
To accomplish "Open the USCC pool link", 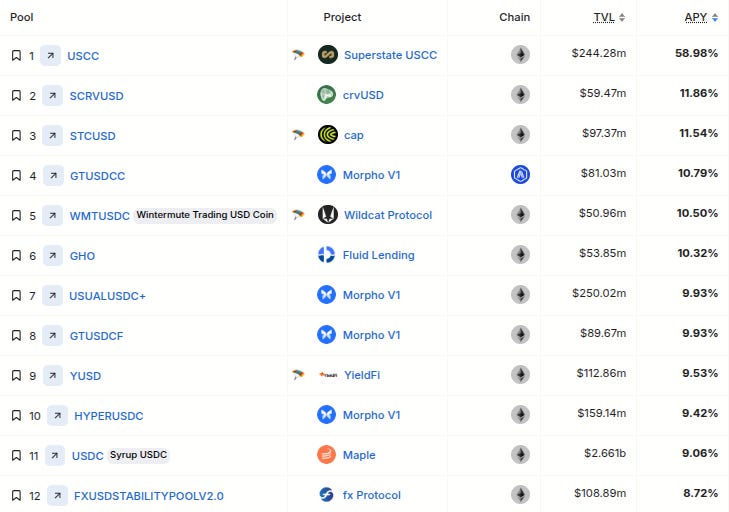I will click(83, 56).
